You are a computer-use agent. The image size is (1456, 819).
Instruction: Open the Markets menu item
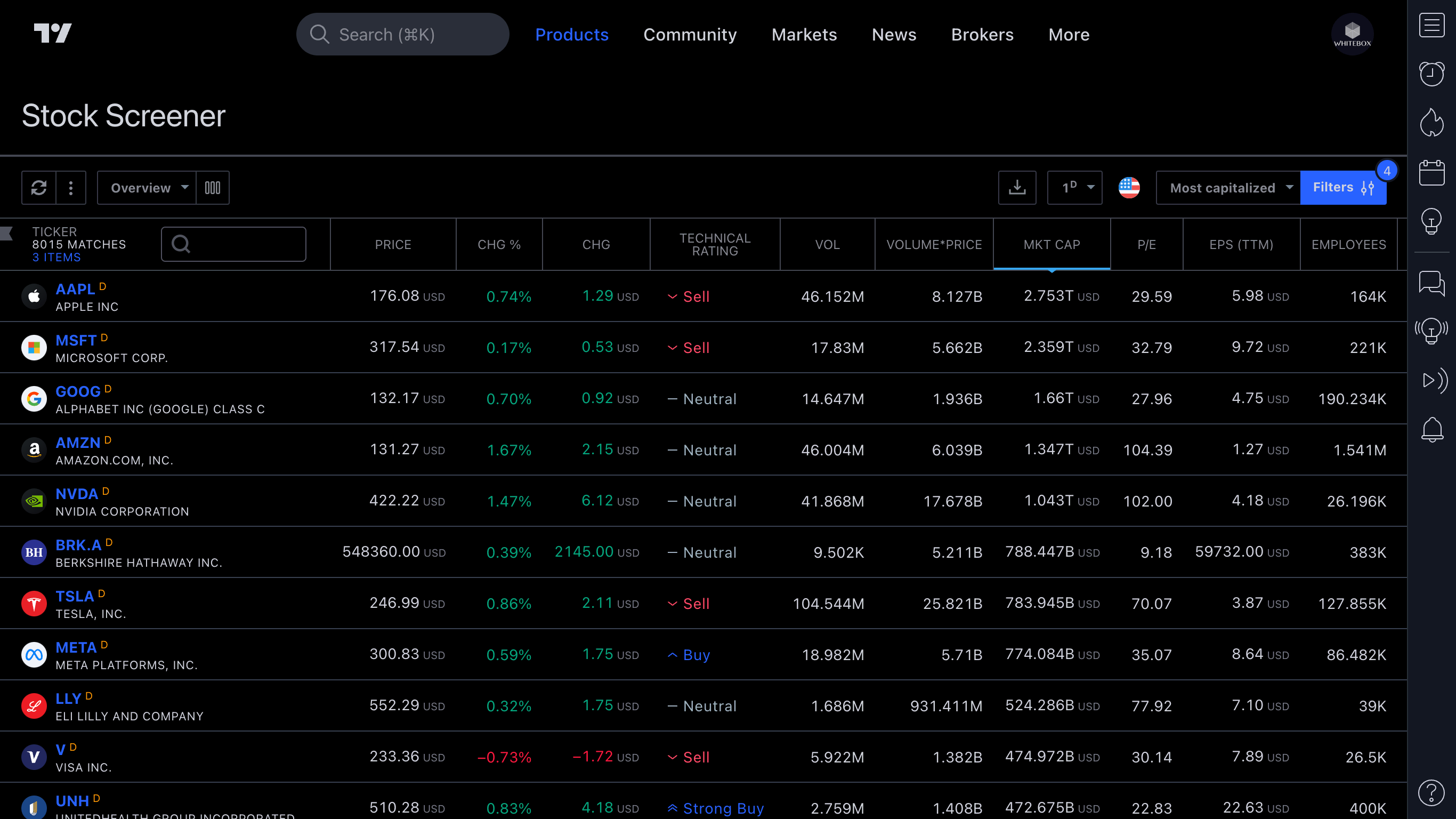pos(804,35)
